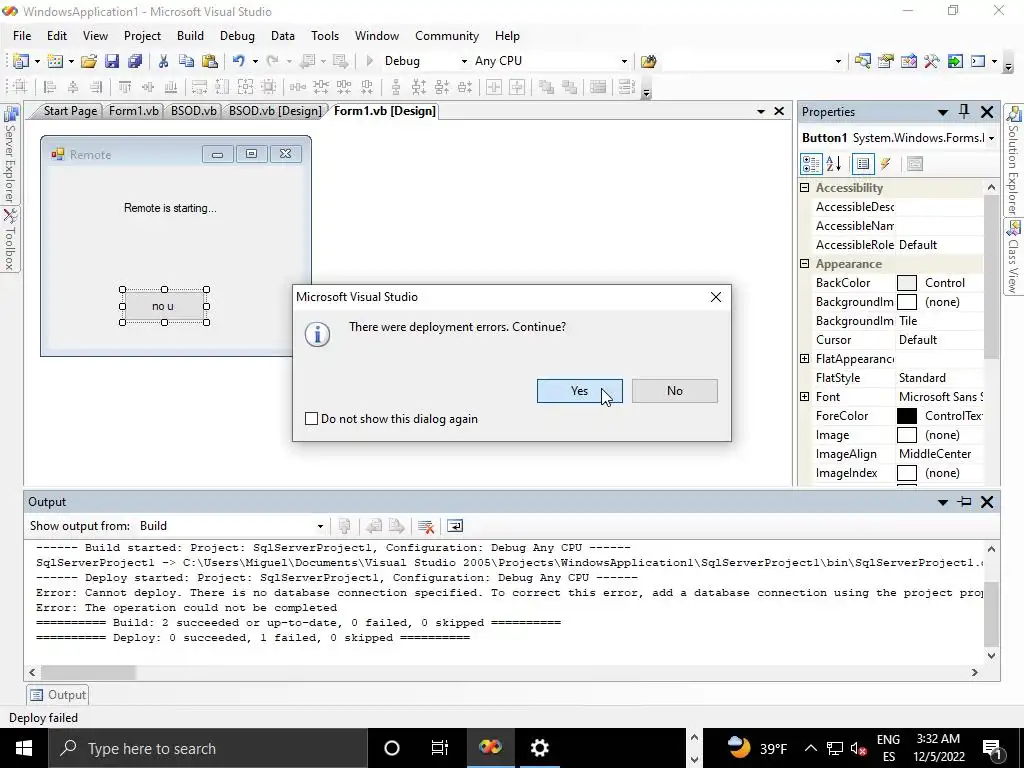Screen dimensions: 1024x768
Task: Switch to the BSOD.vb [Design] tab
Action: (275, 111)
